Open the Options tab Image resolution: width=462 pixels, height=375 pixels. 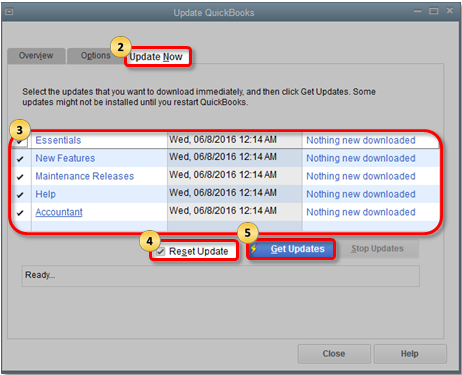[96, 55]
